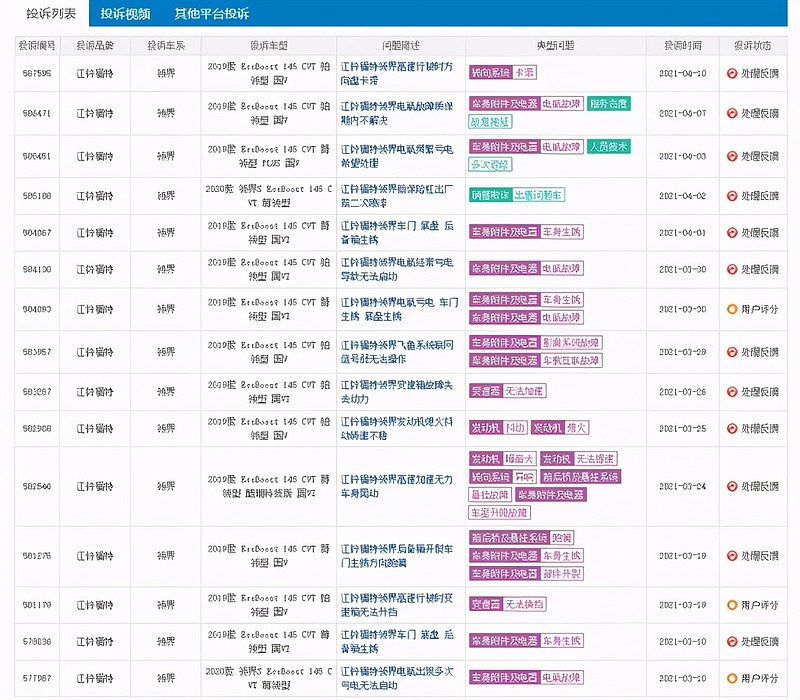Click red status icon in the 2021-03-24 row
The image size is (800, 700).
pyautogui.click(x=731, y=486)
